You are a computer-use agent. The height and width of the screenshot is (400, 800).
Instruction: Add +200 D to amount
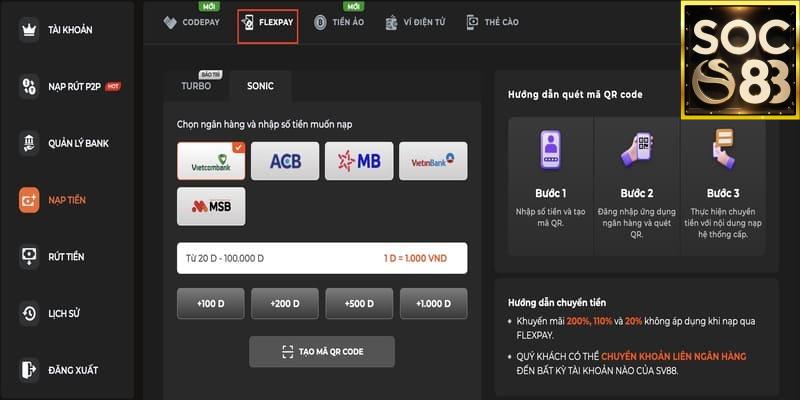click(x=285, y=304)
